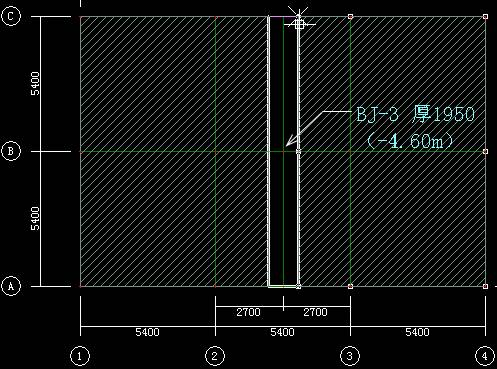Click the grip point at bottom-right corner

(x=485, y=286)
